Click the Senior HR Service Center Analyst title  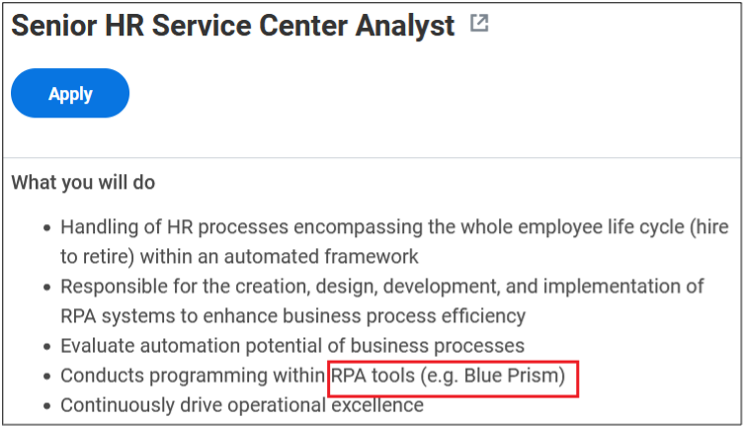[233, 25]
